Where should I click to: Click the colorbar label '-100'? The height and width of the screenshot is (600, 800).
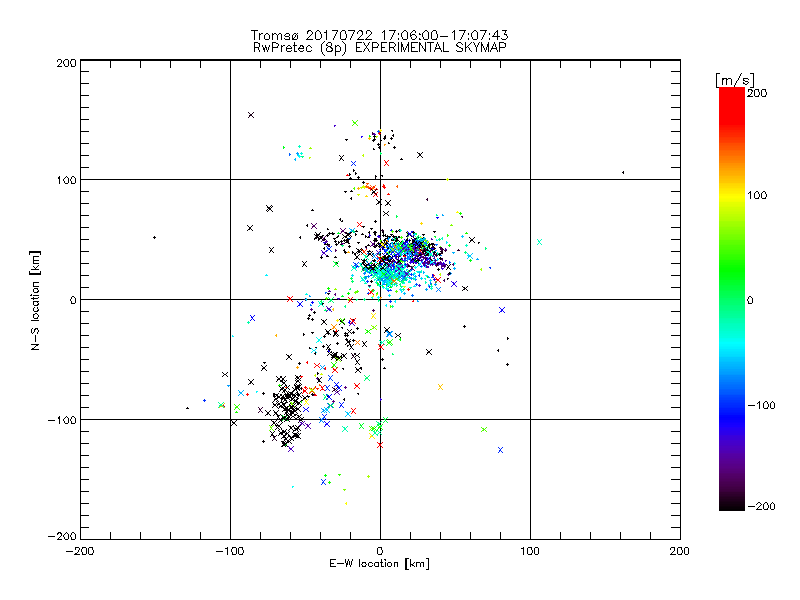click(x=761, y=405)
